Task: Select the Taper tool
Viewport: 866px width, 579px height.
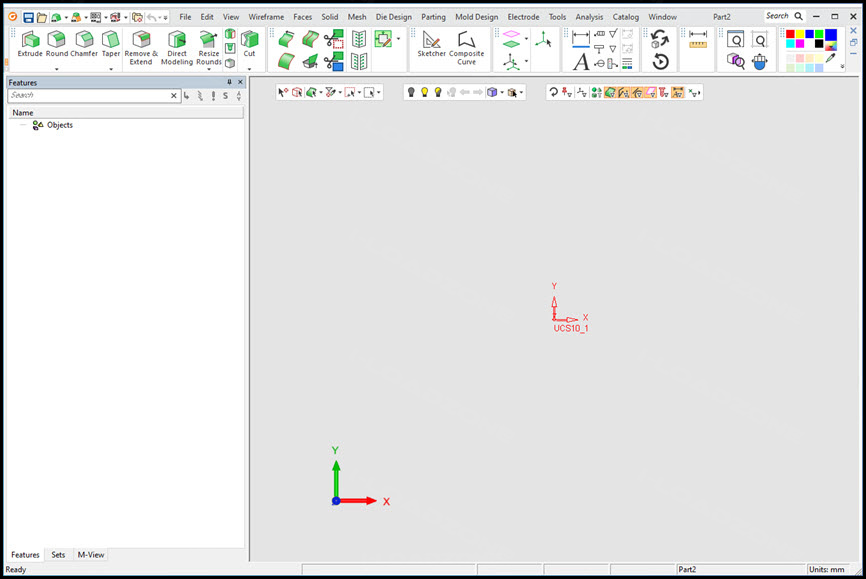Action: pos(110,44)
